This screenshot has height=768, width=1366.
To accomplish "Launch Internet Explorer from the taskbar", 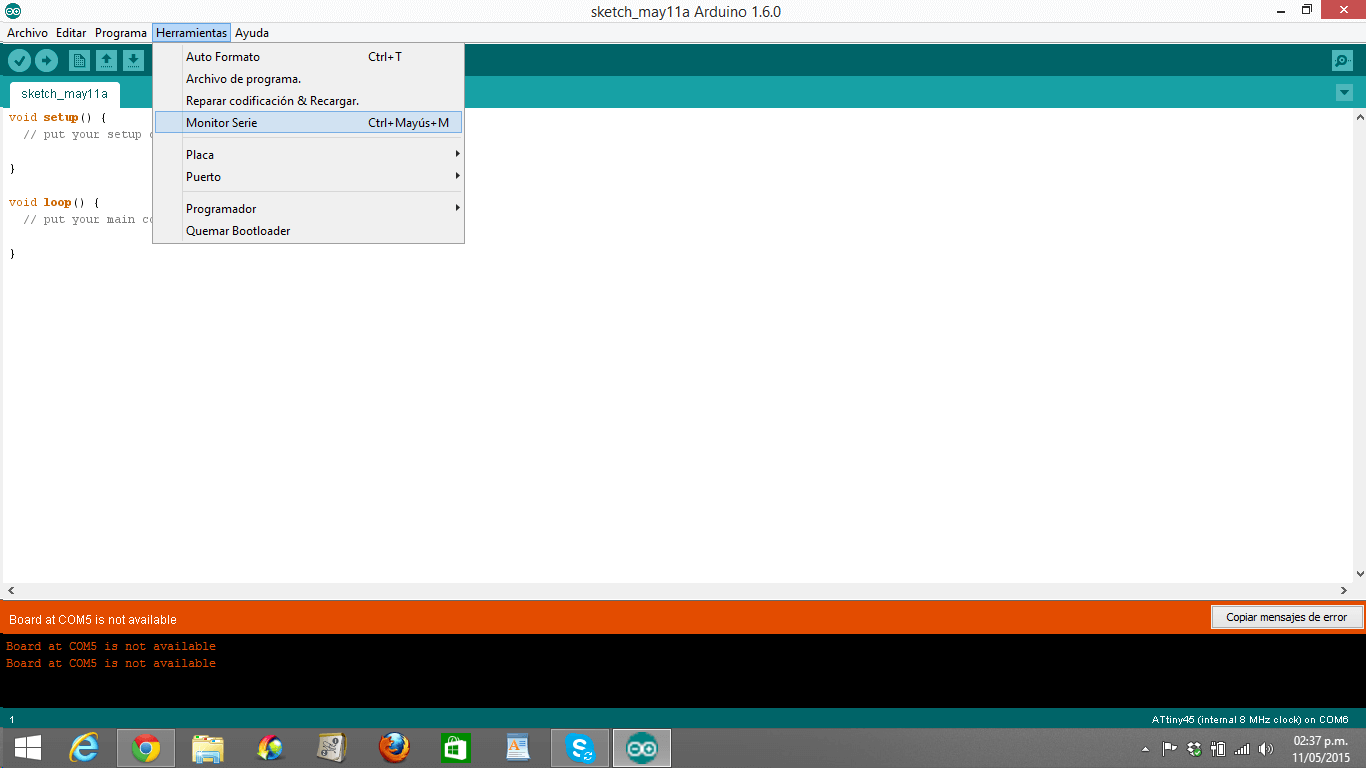I will [84, 748].
